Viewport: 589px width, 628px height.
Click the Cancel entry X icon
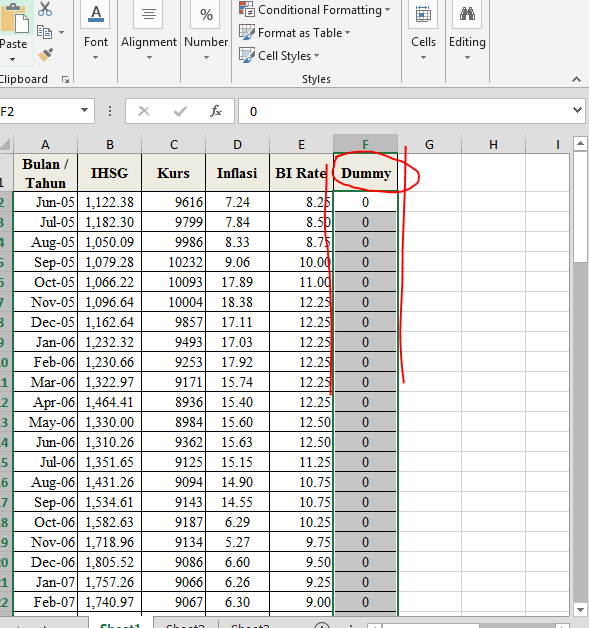(x=144, y=111)
